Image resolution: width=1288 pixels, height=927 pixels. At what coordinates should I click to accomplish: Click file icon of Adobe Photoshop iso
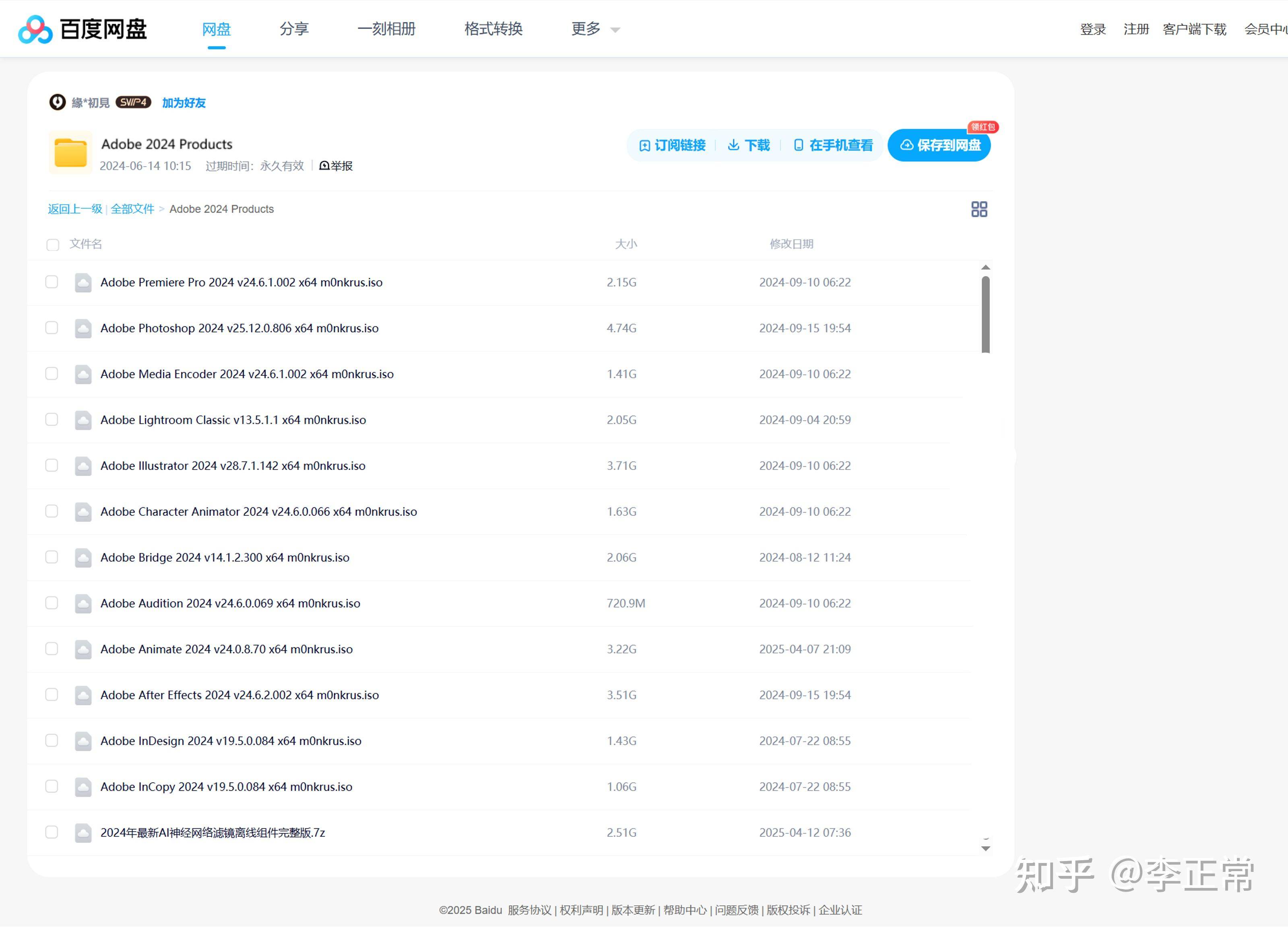83,329
